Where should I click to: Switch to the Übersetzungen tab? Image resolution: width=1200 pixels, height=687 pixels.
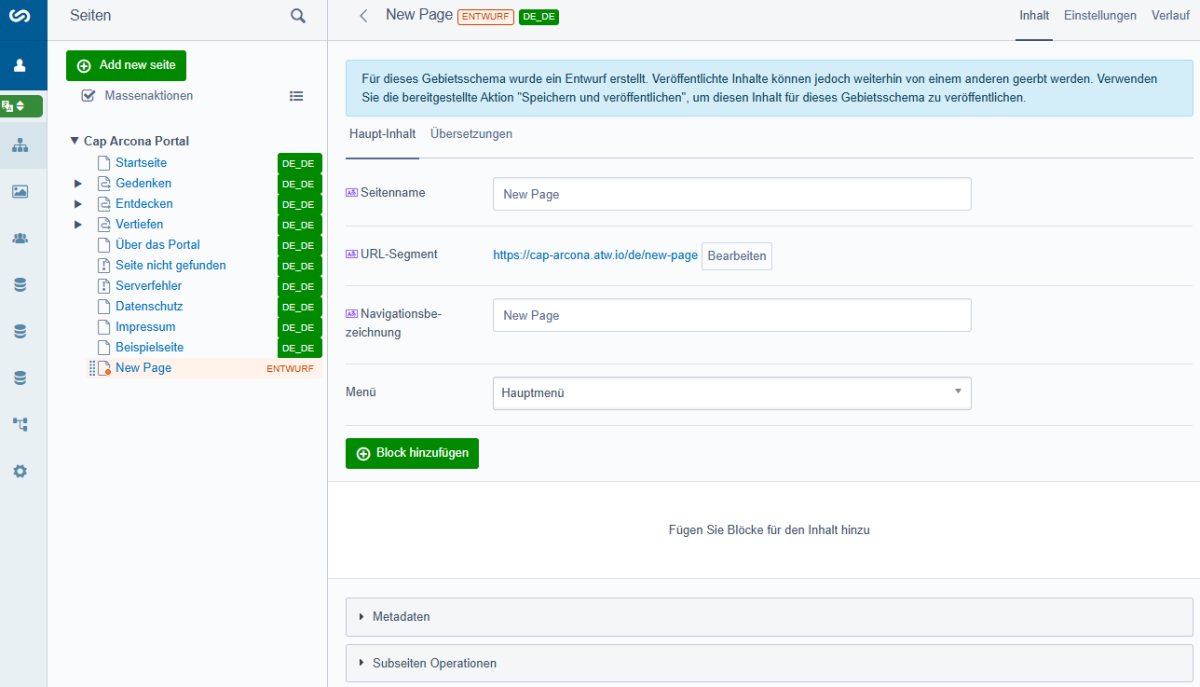tap(471, 134)
